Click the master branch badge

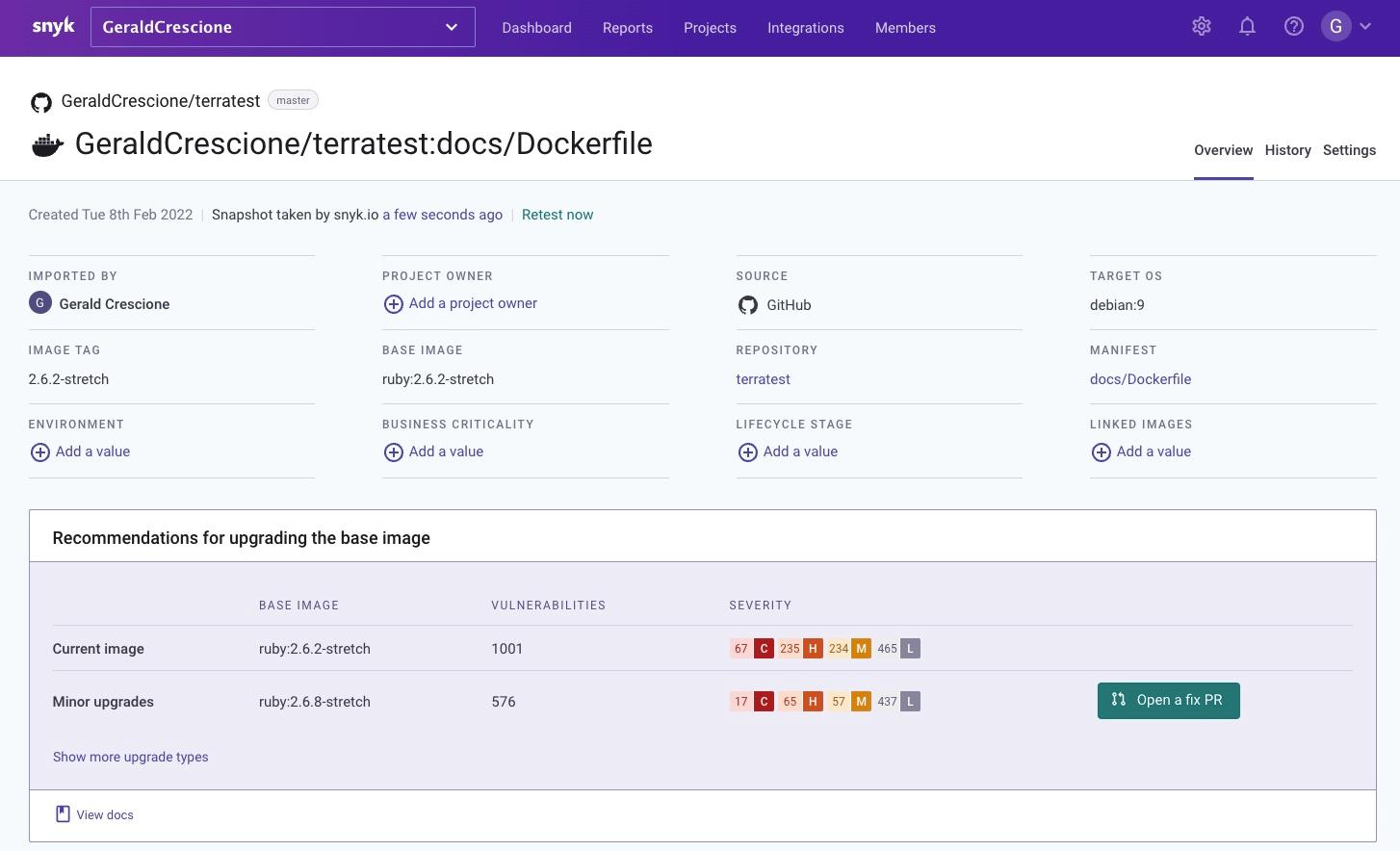coord(293,100)
